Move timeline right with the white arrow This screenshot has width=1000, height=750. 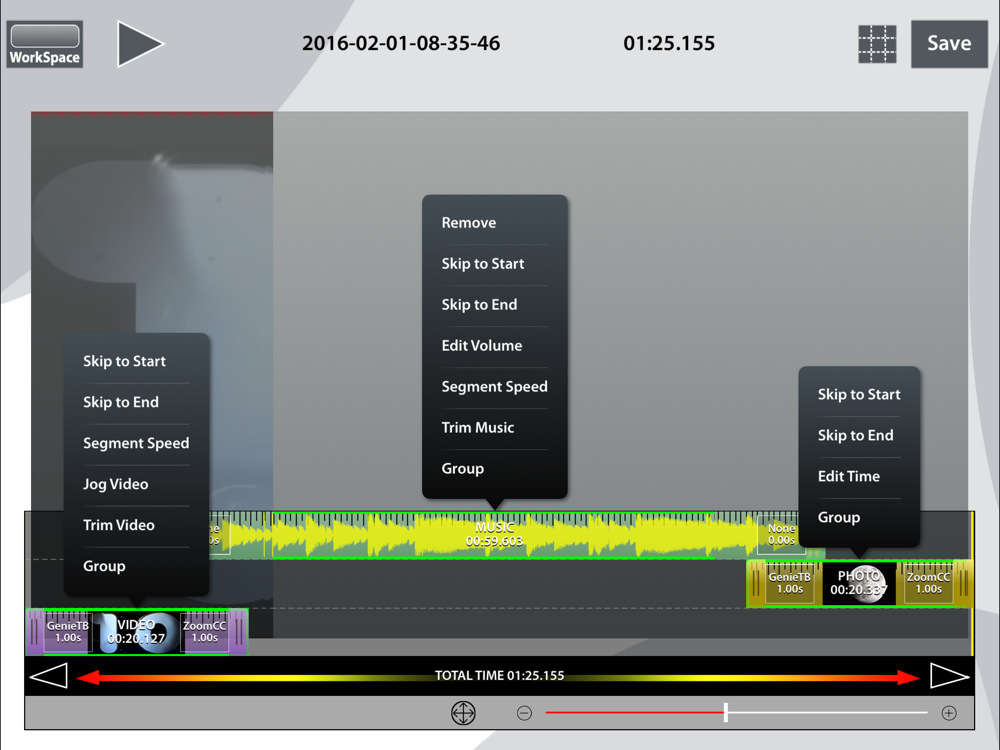pos(950,676)
